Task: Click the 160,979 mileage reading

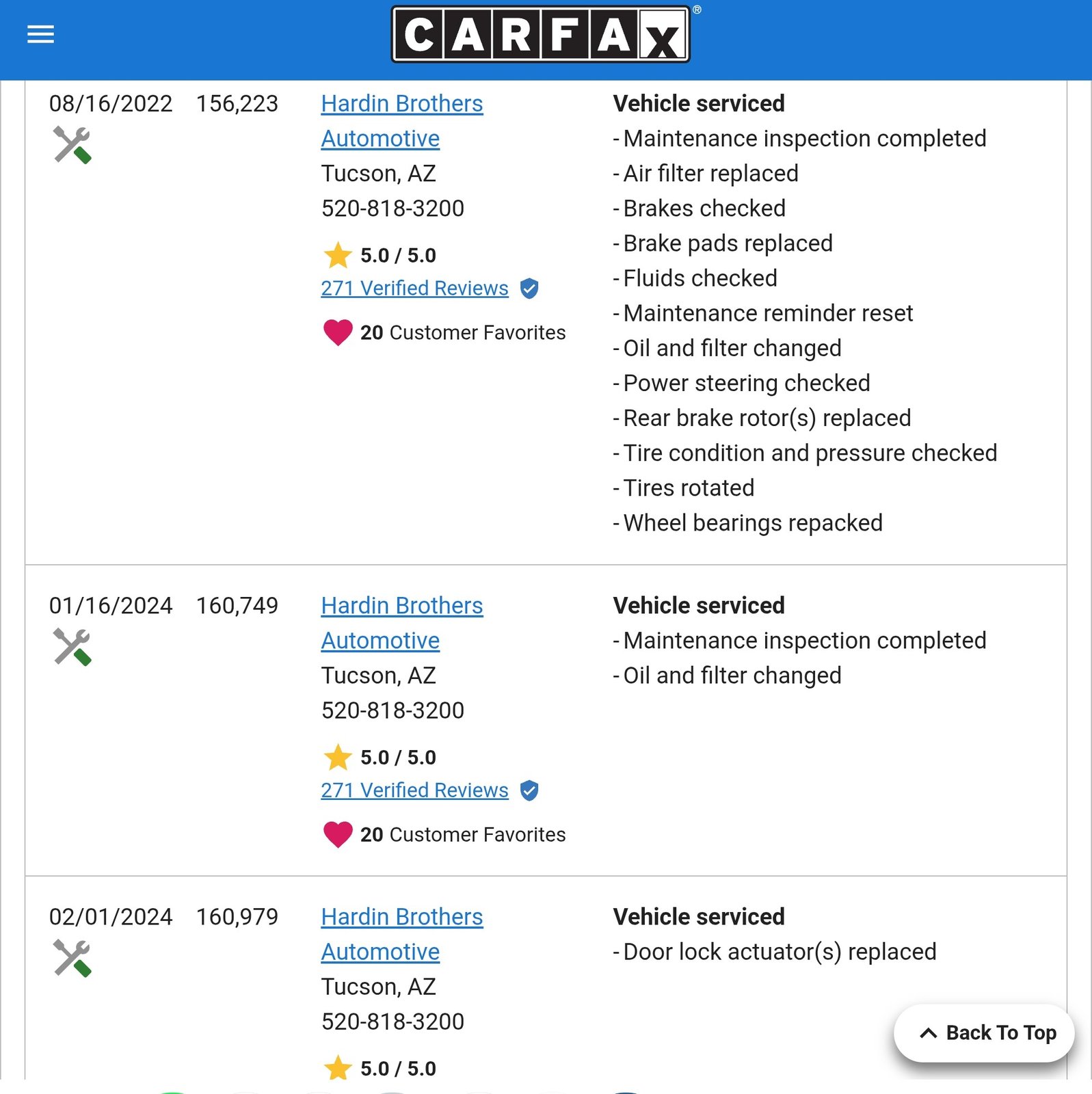Action: coord(237,917)
